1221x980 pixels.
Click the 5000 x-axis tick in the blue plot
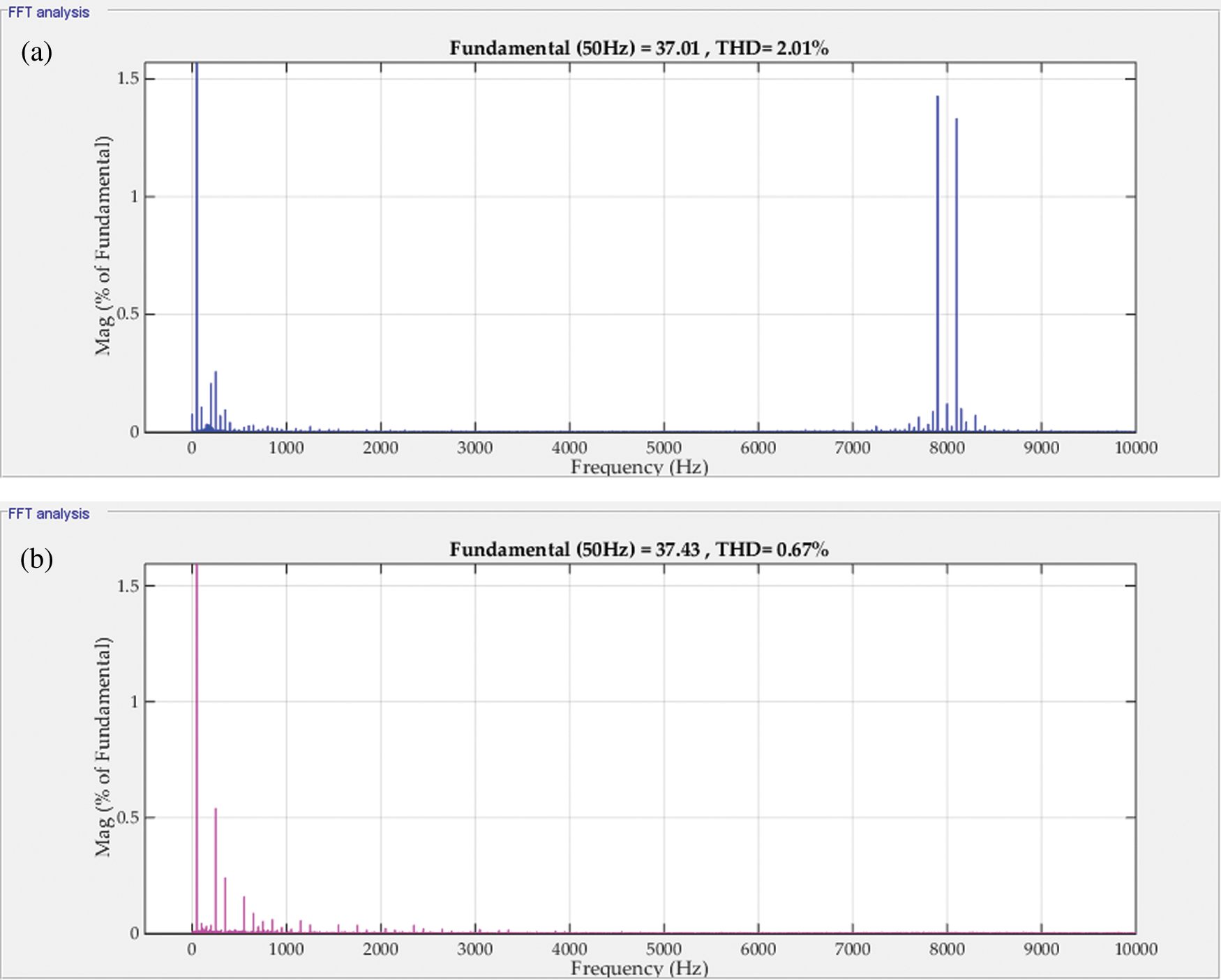click(664, 448)
